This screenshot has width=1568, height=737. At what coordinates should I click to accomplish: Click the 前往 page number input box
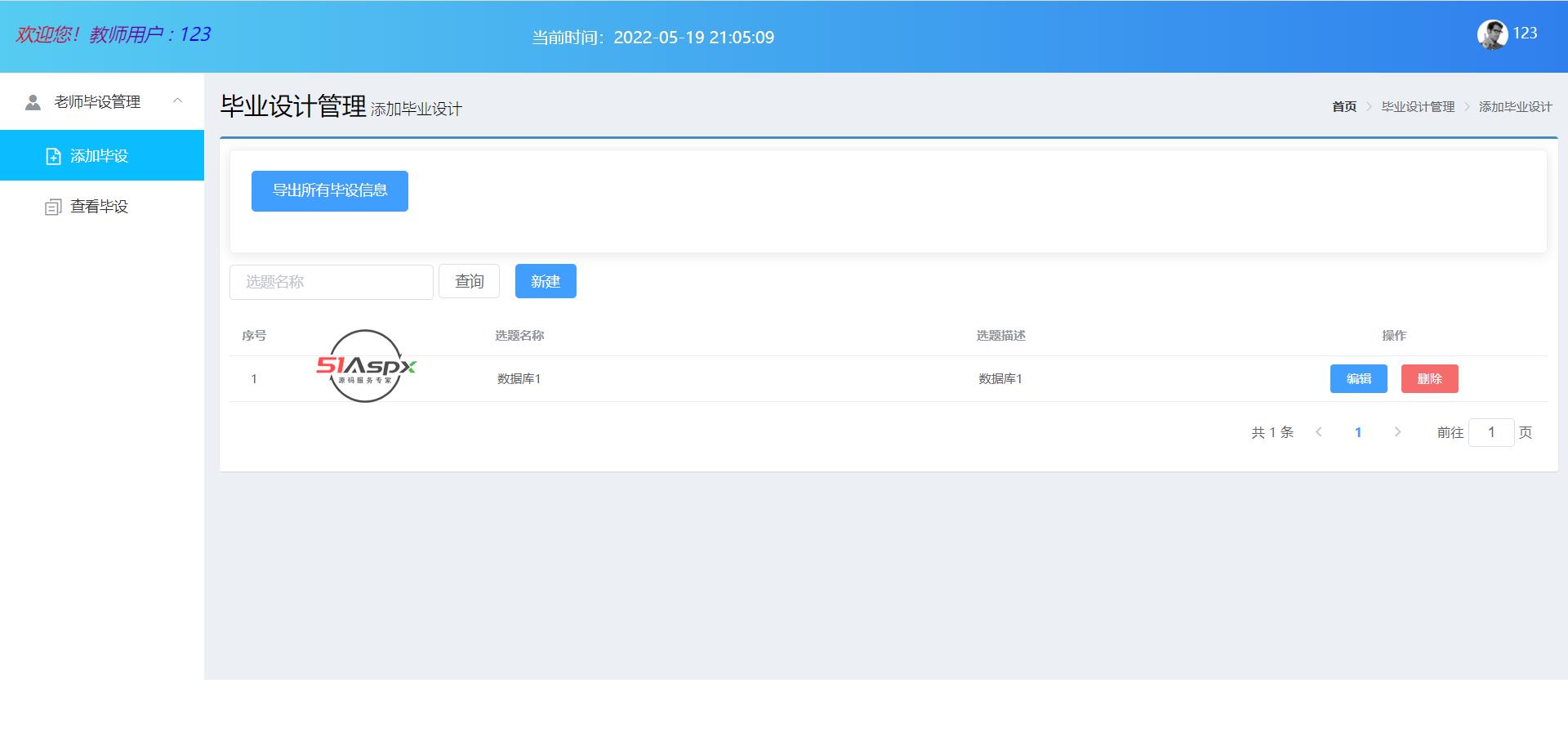point(1490,432)
